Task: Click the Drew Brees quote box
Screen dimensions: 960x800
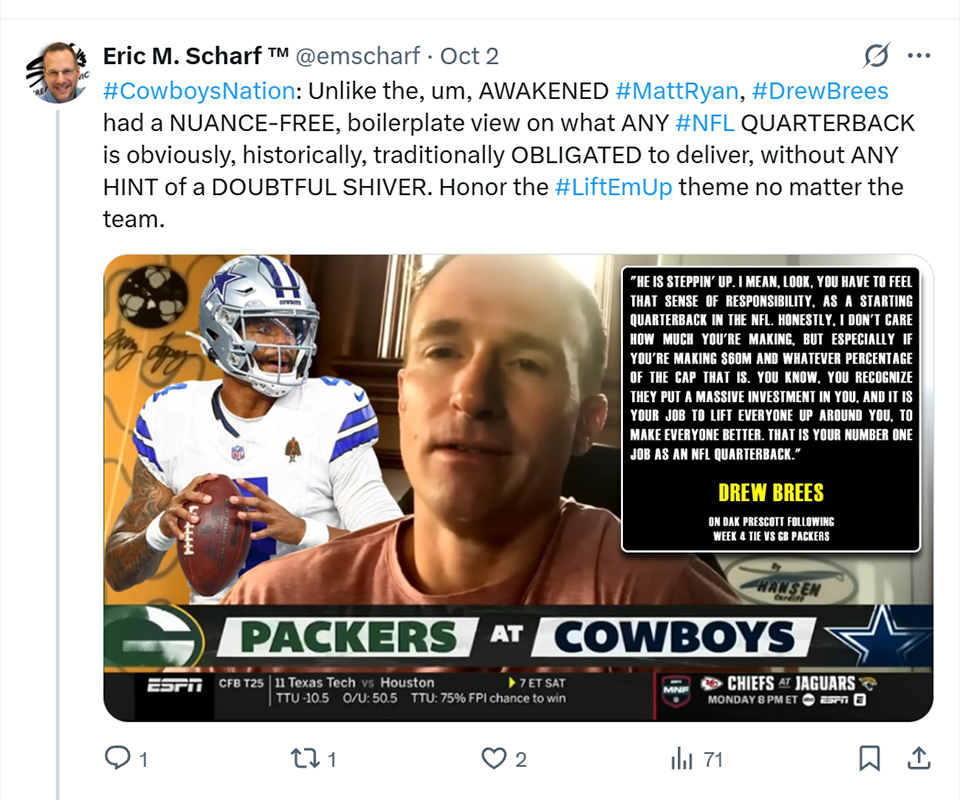Action: (x=770, y=408)
